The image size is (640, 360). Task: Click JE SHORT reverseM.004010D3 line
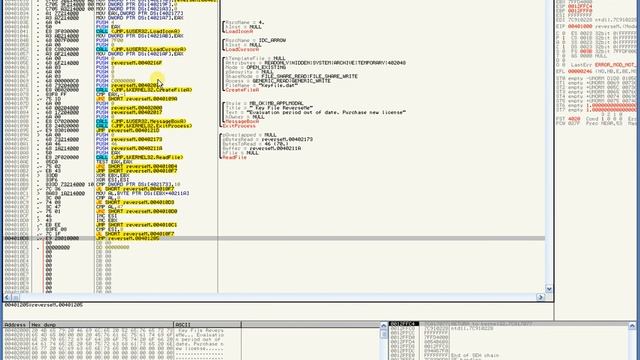point(135,202)
